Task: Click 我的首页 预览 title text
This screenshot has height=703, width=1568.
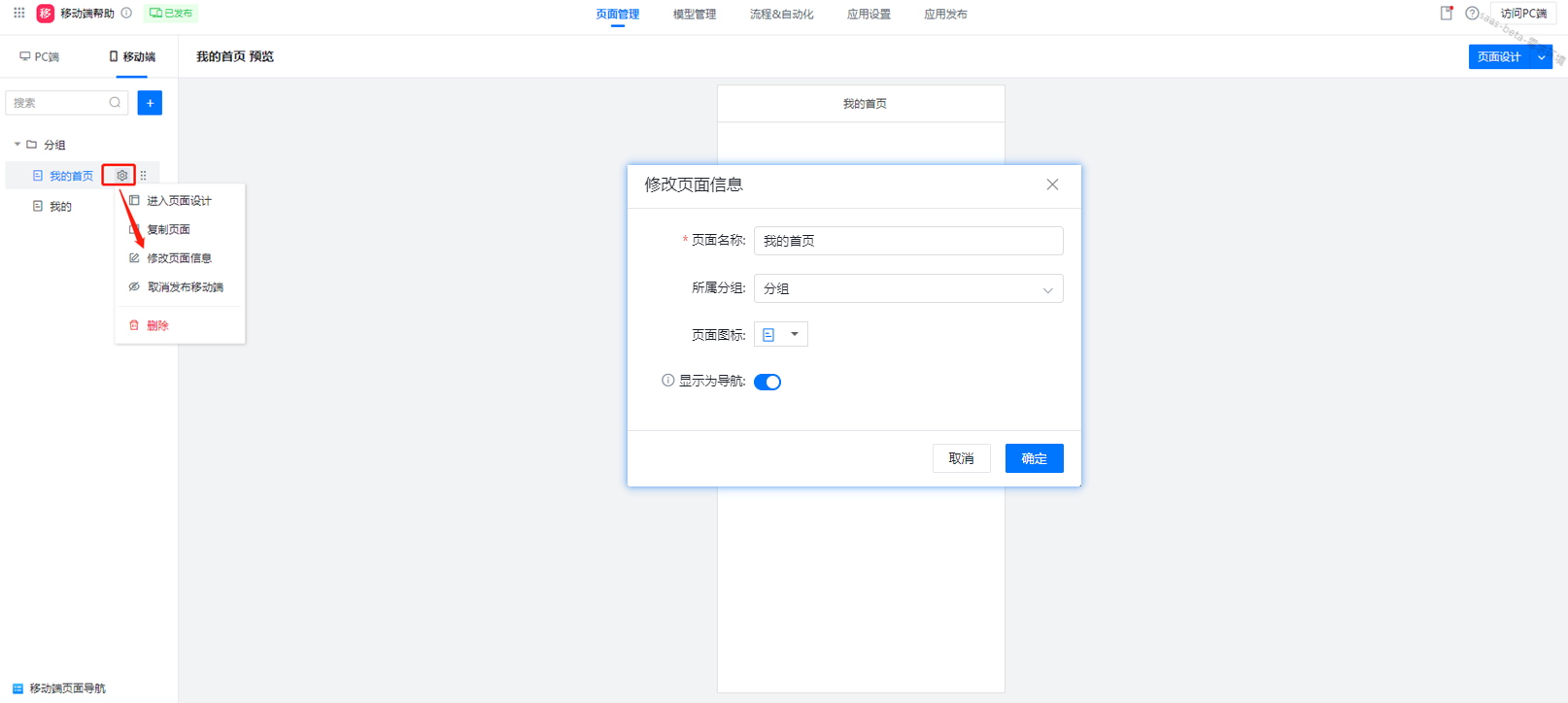Action: pyautogui.click(x=235, y=57)
